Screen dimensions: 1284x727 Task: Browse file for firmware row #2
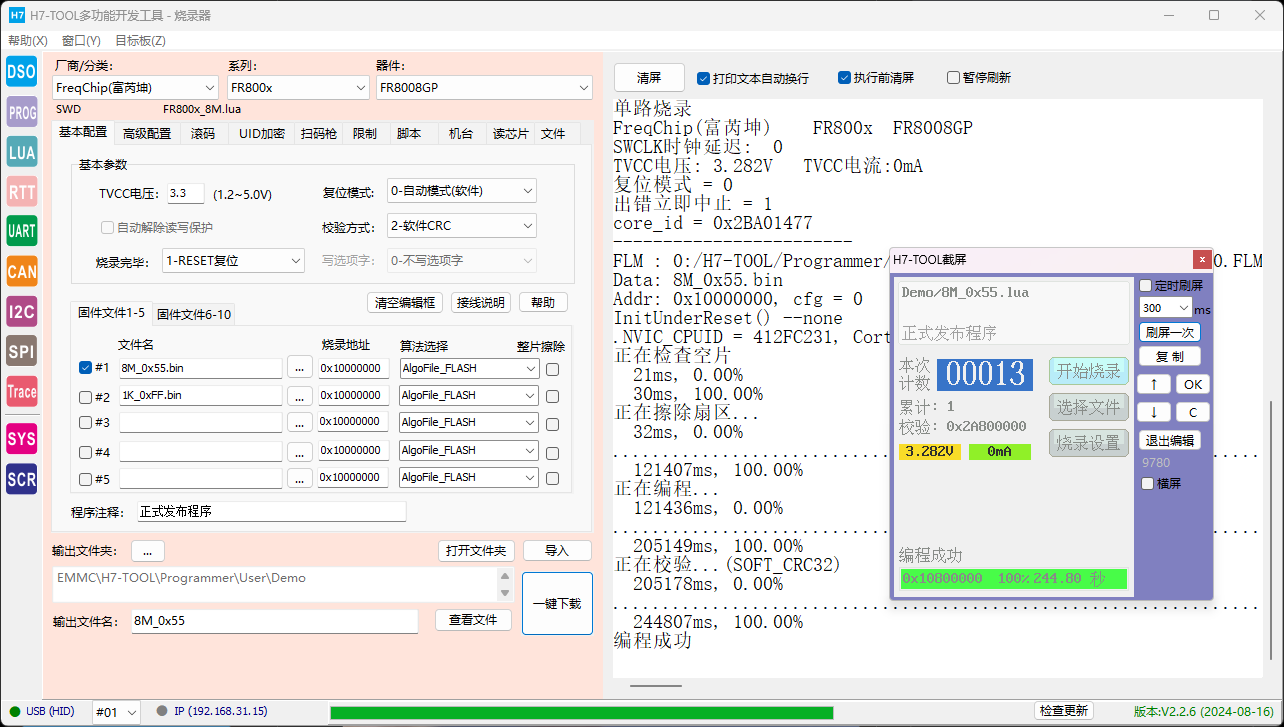click(x=299, y=395)
